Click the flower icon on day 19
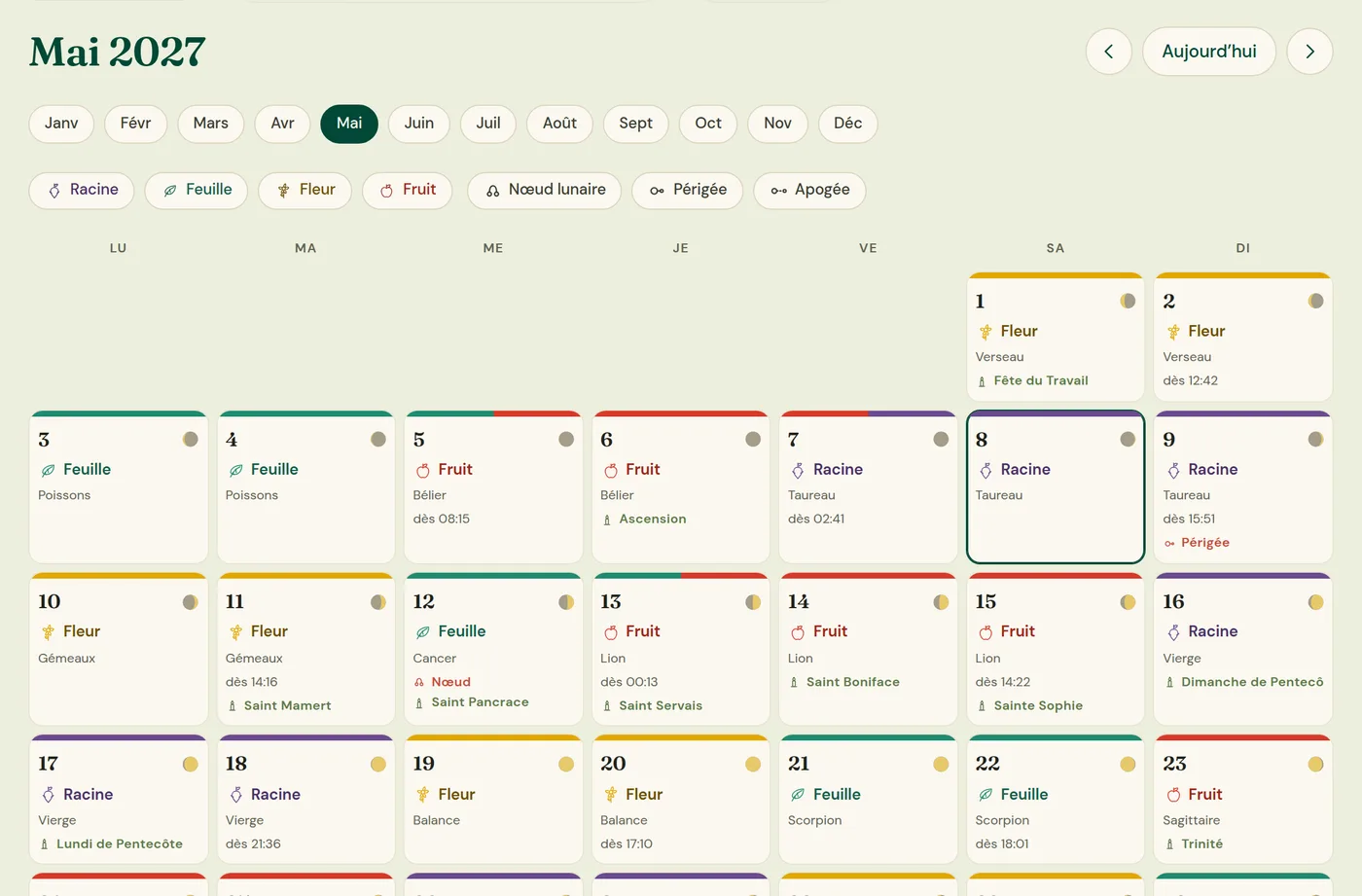Screen dimensions: 1362x896 [x=422, y=795]
